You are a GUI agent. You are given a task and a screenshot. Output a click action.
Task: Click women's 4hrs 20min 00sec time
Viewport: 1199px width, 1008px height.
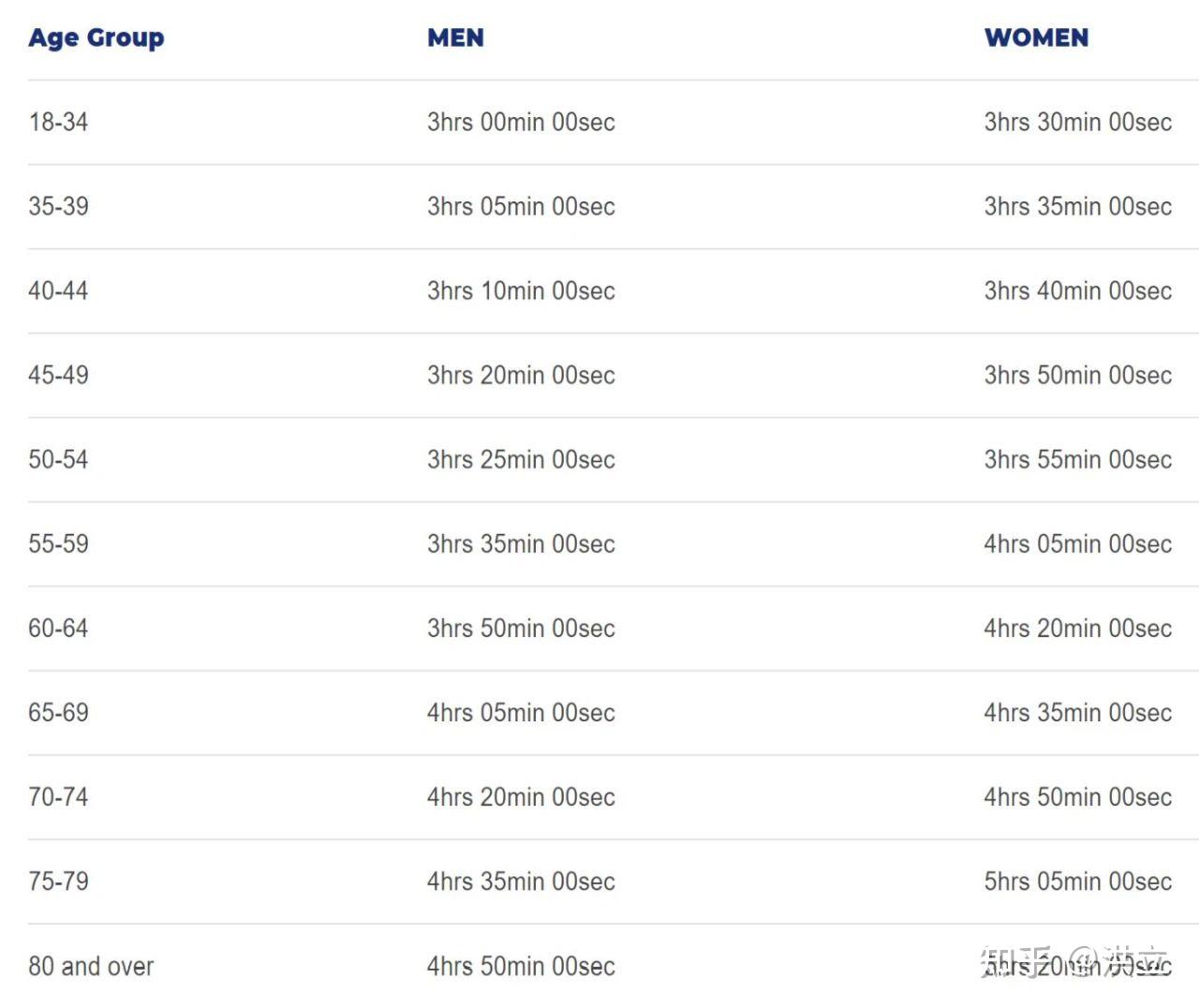[1077, 628]
